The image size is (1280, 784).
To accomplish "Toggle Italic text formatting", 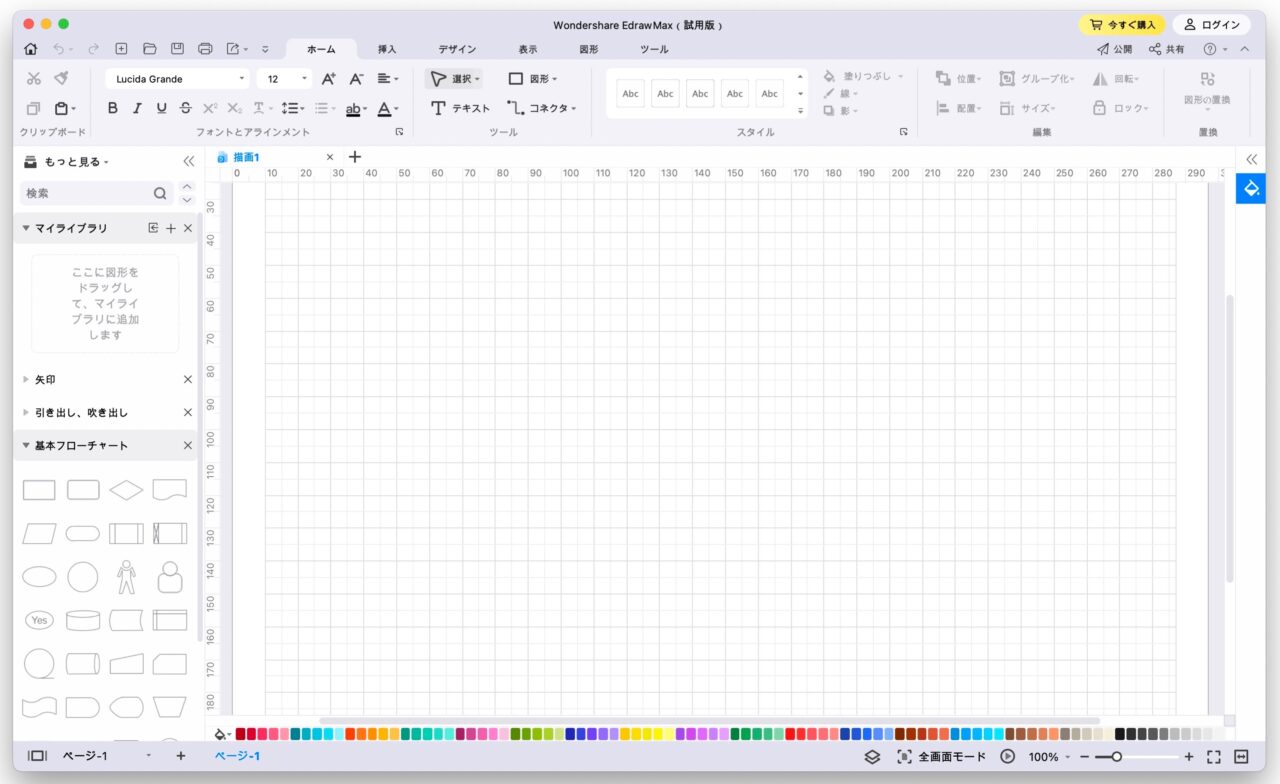I will pyautogui.click(x=137, y=108).
